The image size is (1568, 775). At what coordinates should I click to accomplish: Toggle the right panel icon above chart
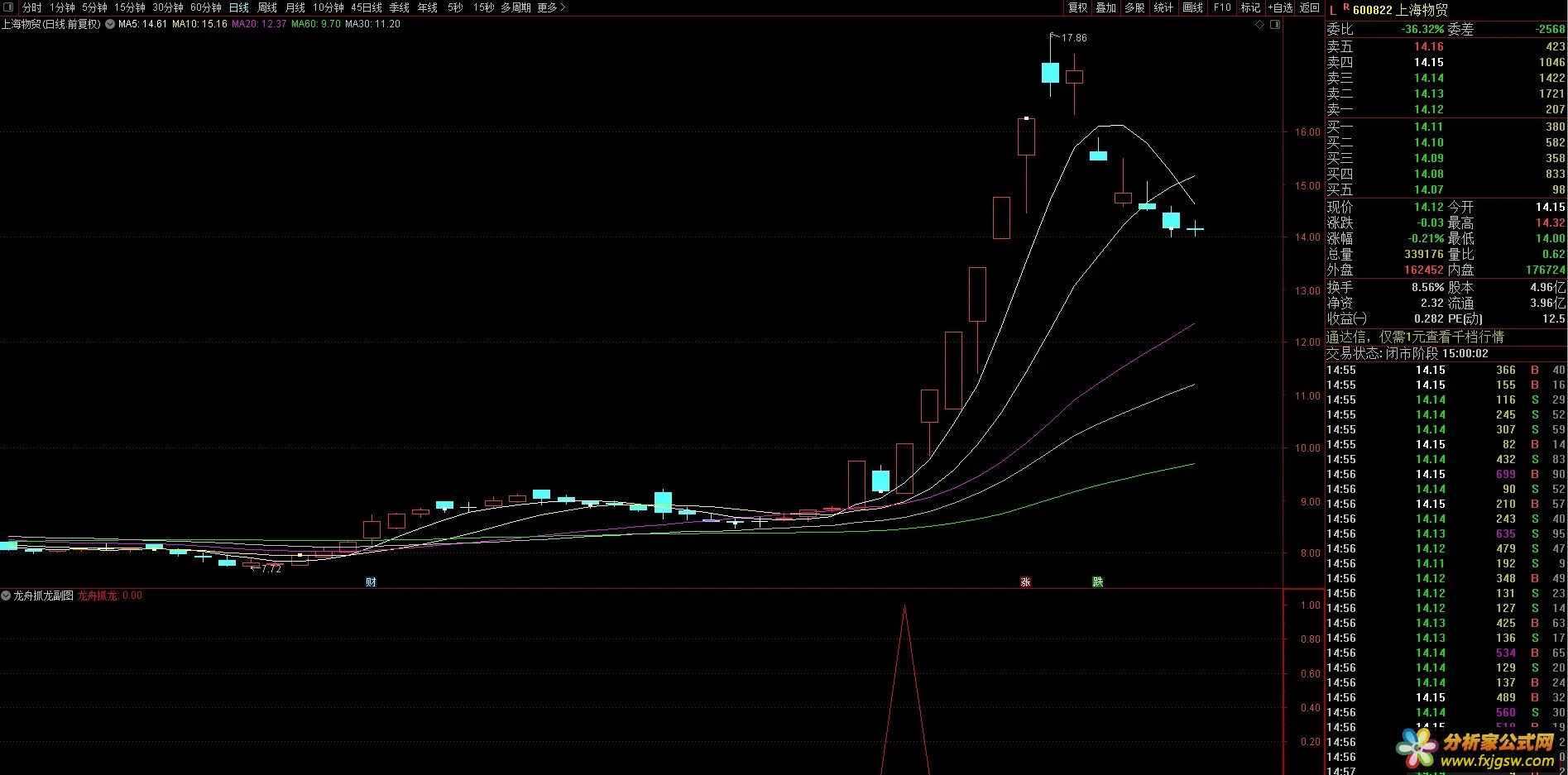point(1275,24)
